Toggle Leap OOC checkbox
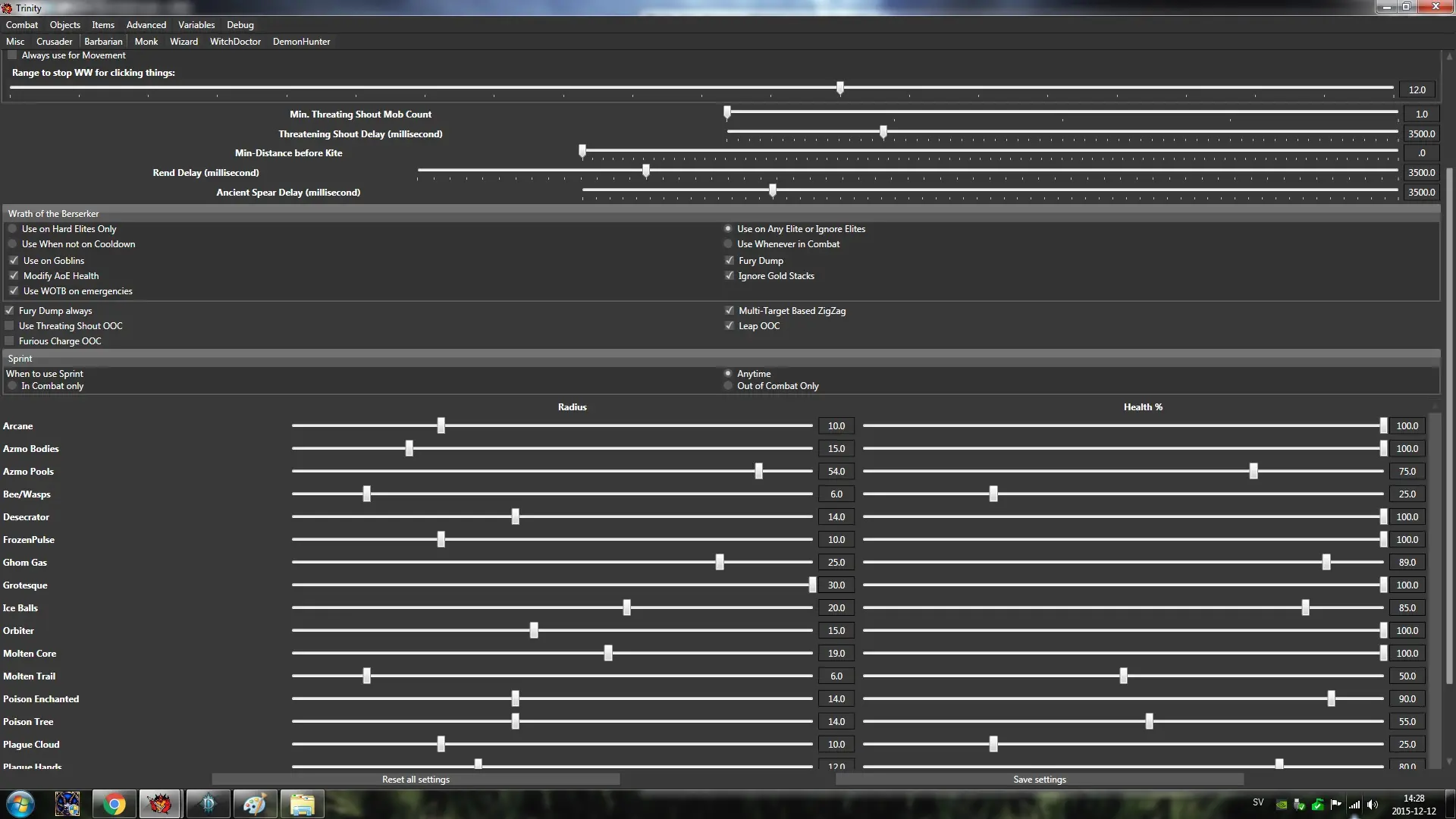This screenshot has width=1456, height=819. 730,326
